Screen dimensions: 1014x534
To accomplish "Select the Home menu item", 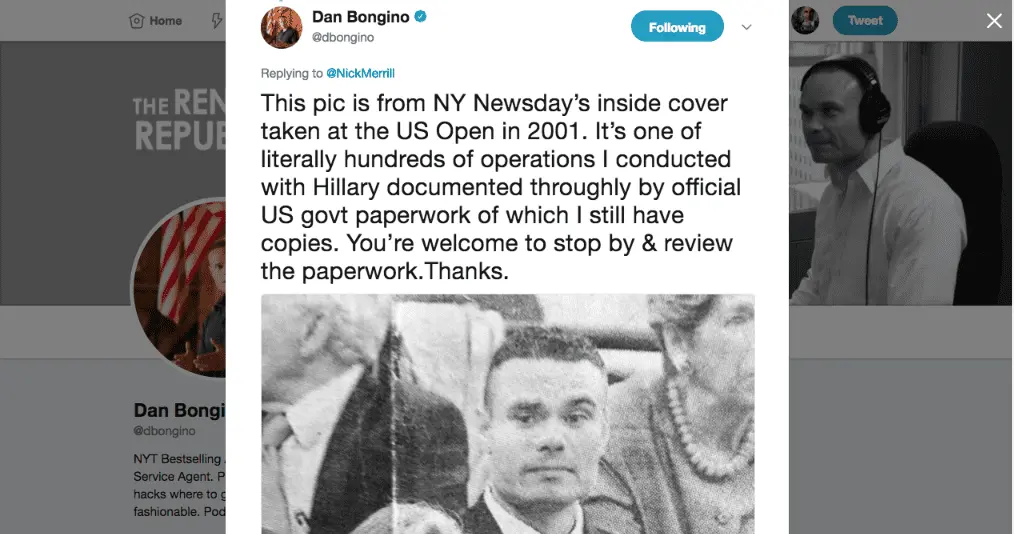I will pos(155,21).
